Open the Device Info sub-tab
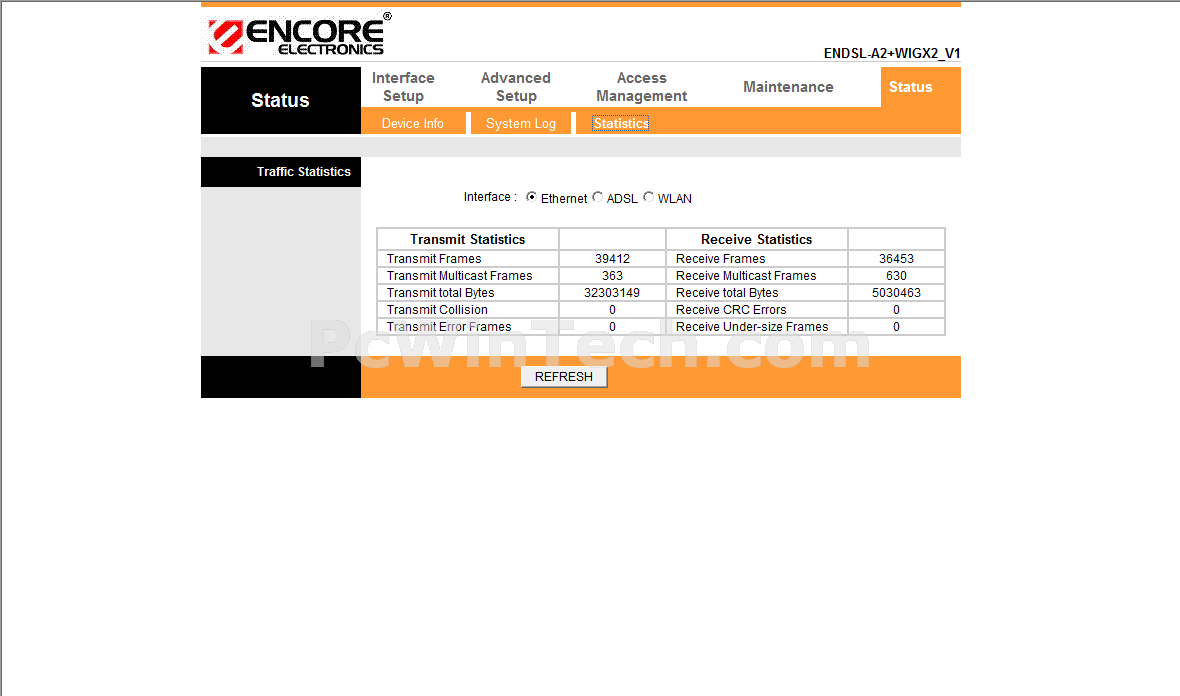 [x=412, y=123]
